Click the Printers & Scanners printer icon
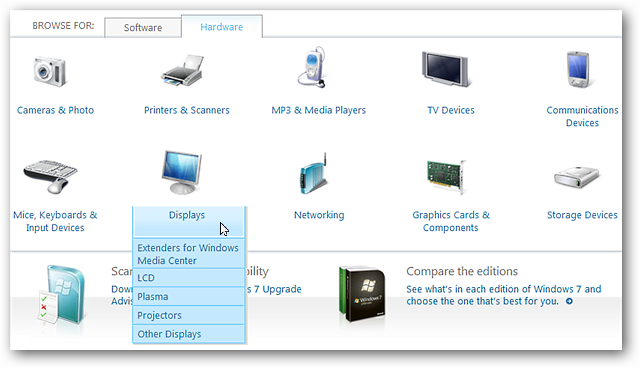This screenshot has width=640, height=368. [x=182, y=71]
